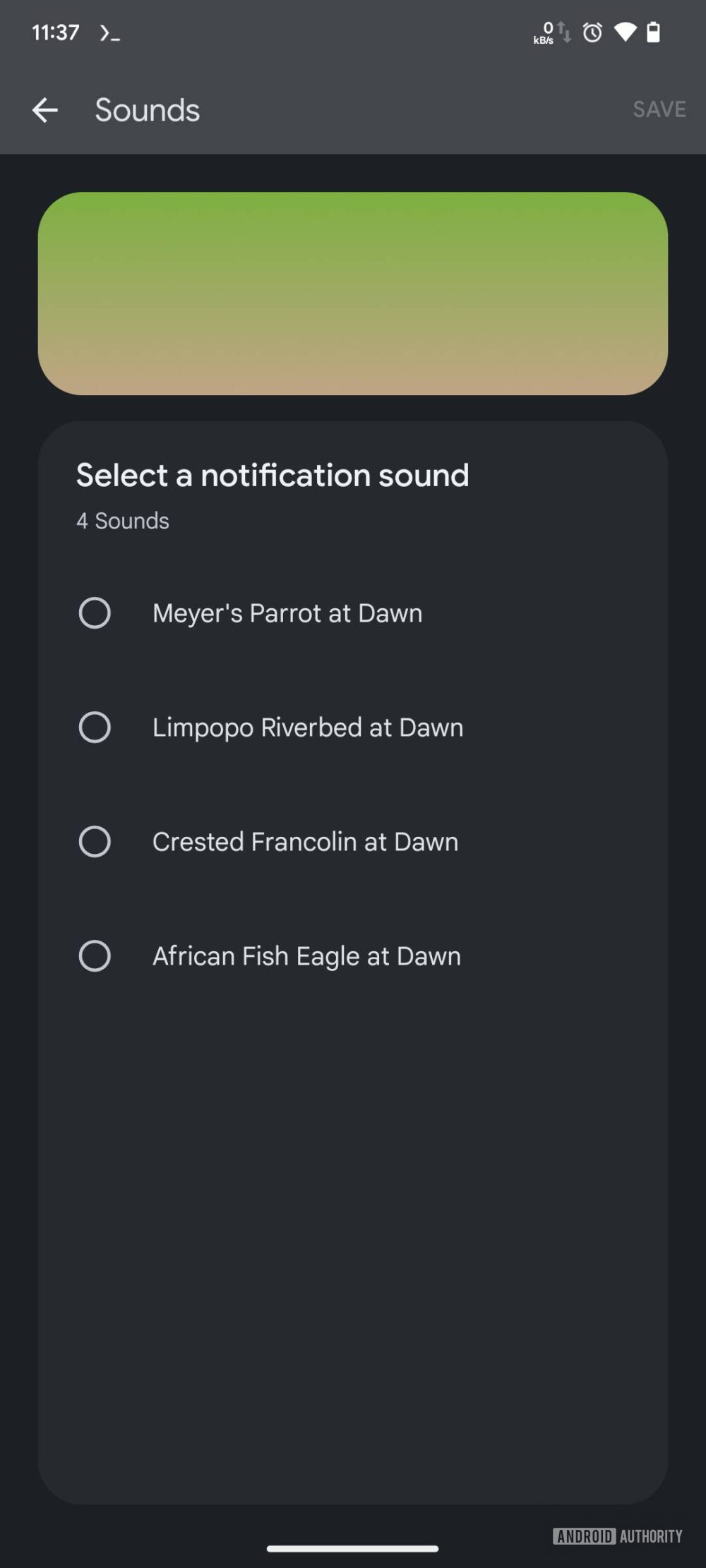This screenshot has width=706, height=1568.
Task: Tap the terminal prompt status icon
Action: 109,32
